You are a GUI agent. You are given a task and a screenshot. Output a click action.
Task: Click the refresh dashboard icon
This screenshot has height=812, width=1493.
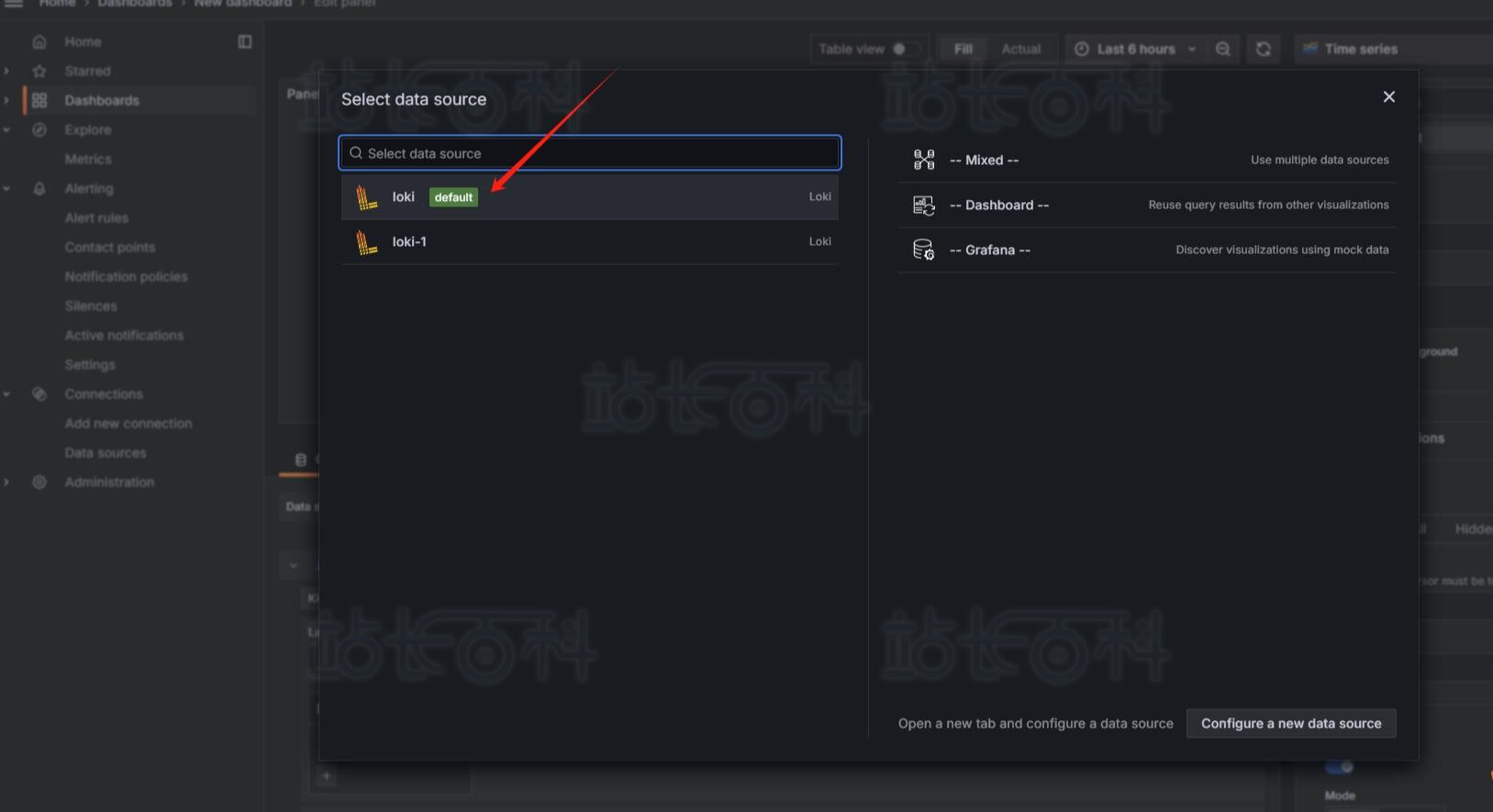[1264, 50]
